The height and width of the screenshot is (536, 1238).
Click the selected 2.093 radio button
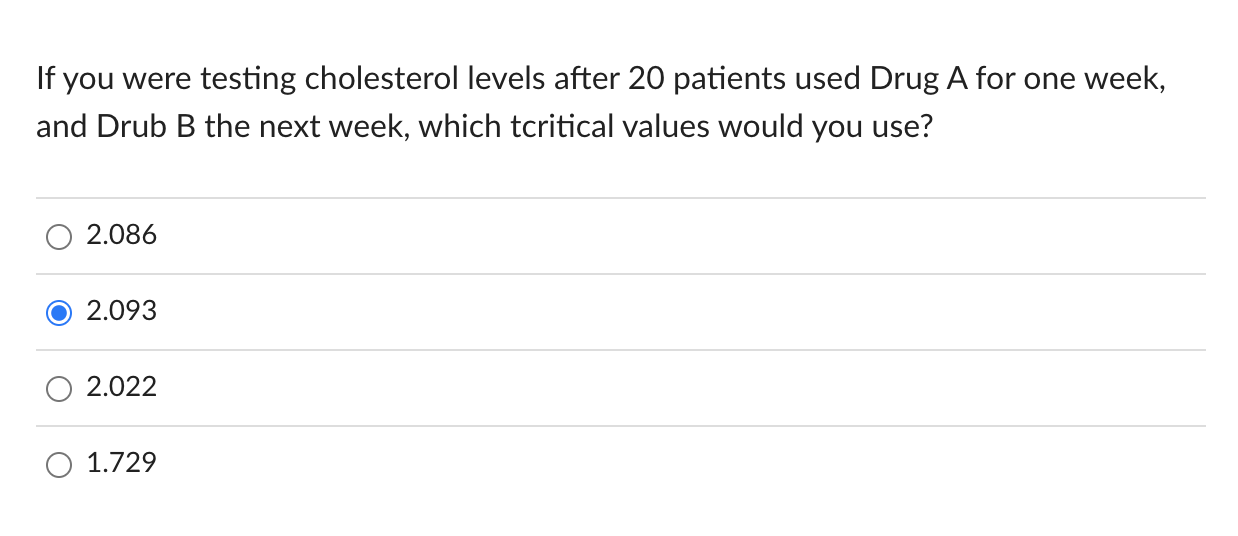click(59, 313)
